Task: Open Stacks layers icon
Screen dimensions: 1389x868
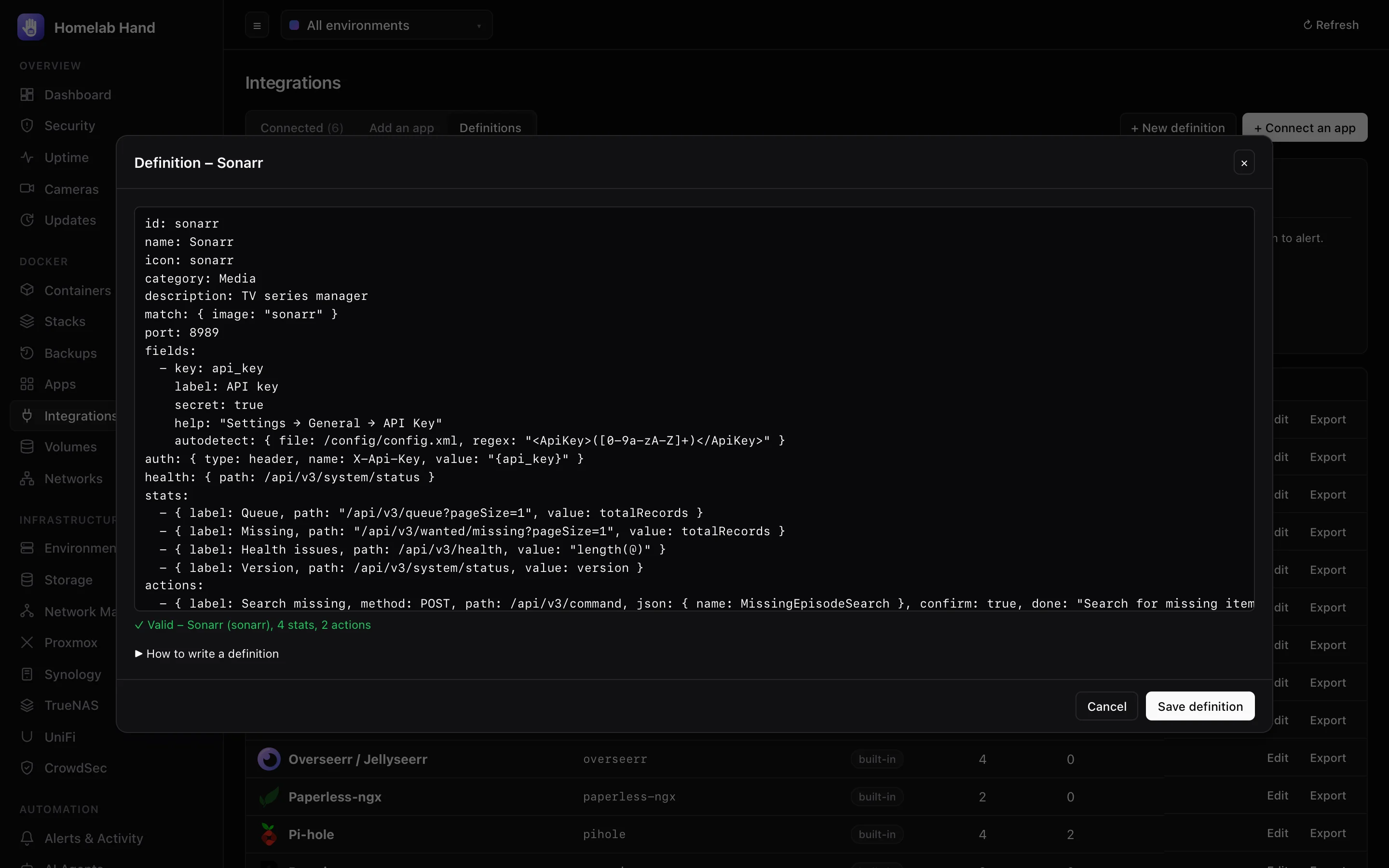Action: pyautogui.click(x=27, y=322)
